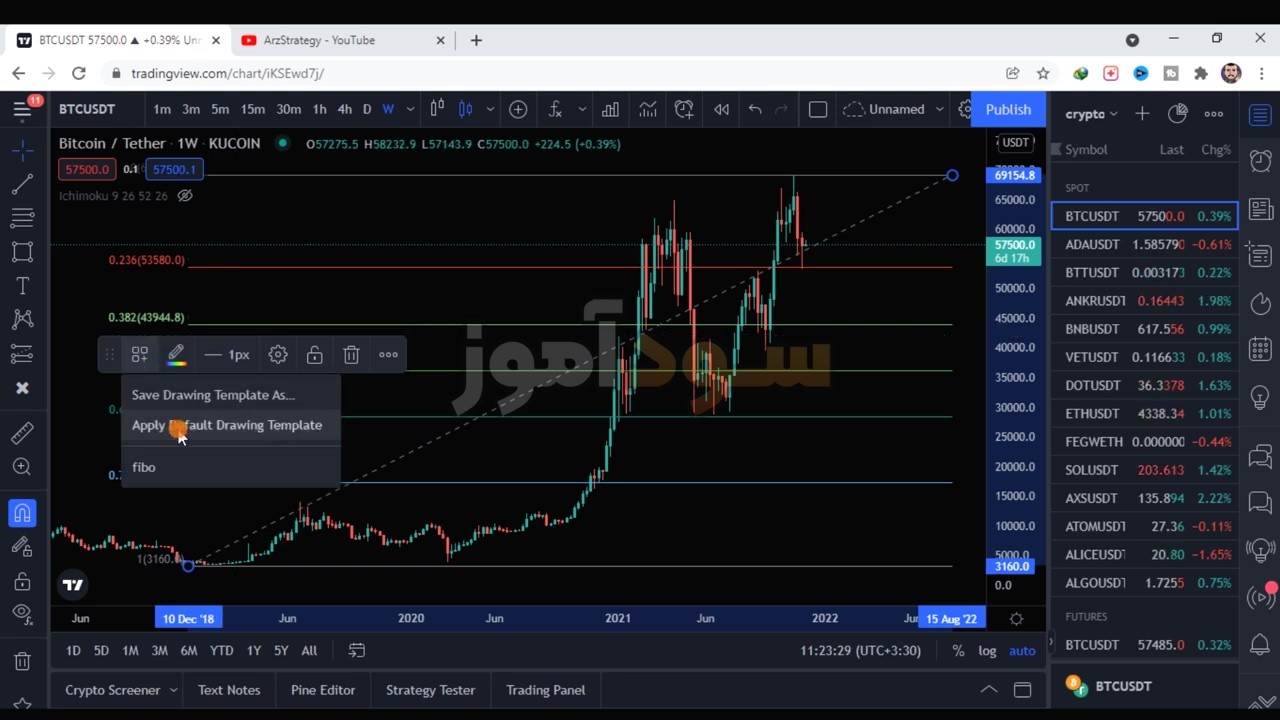Create an alert with the clock icon

tap(684, 109)
